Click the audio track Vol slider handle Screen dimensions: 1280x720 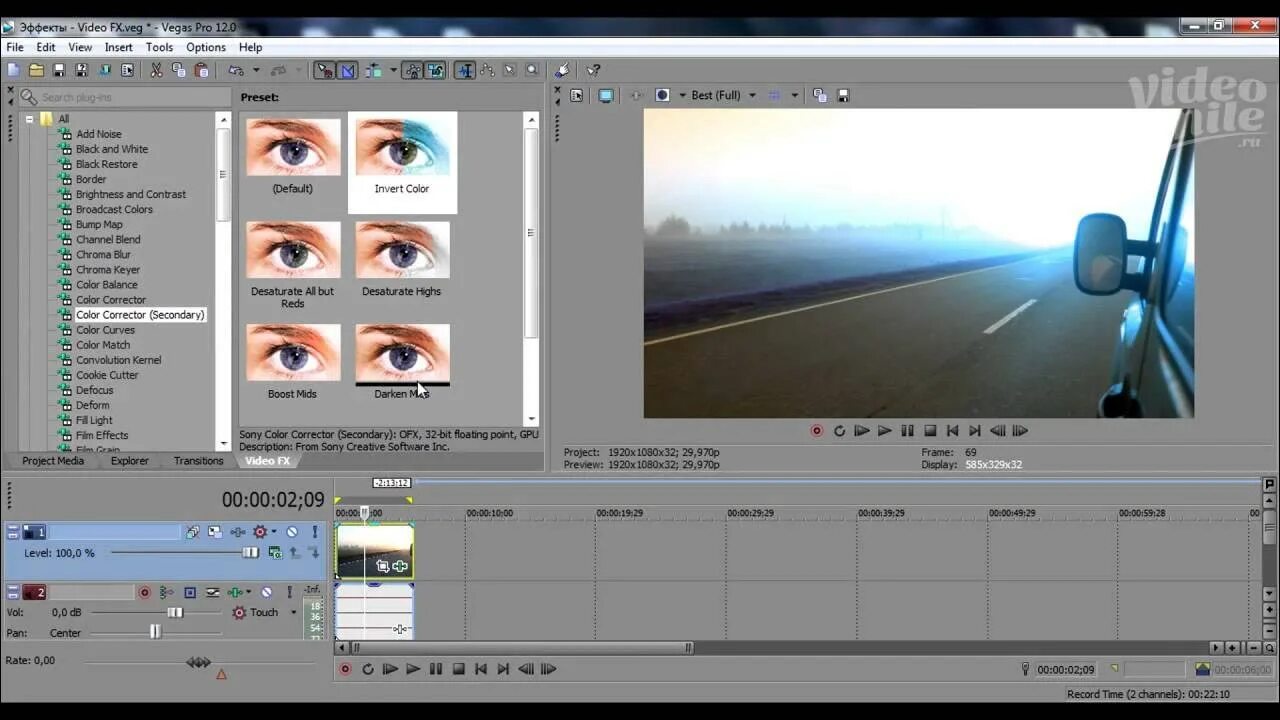pyautogui.click(x=175, y=612)
